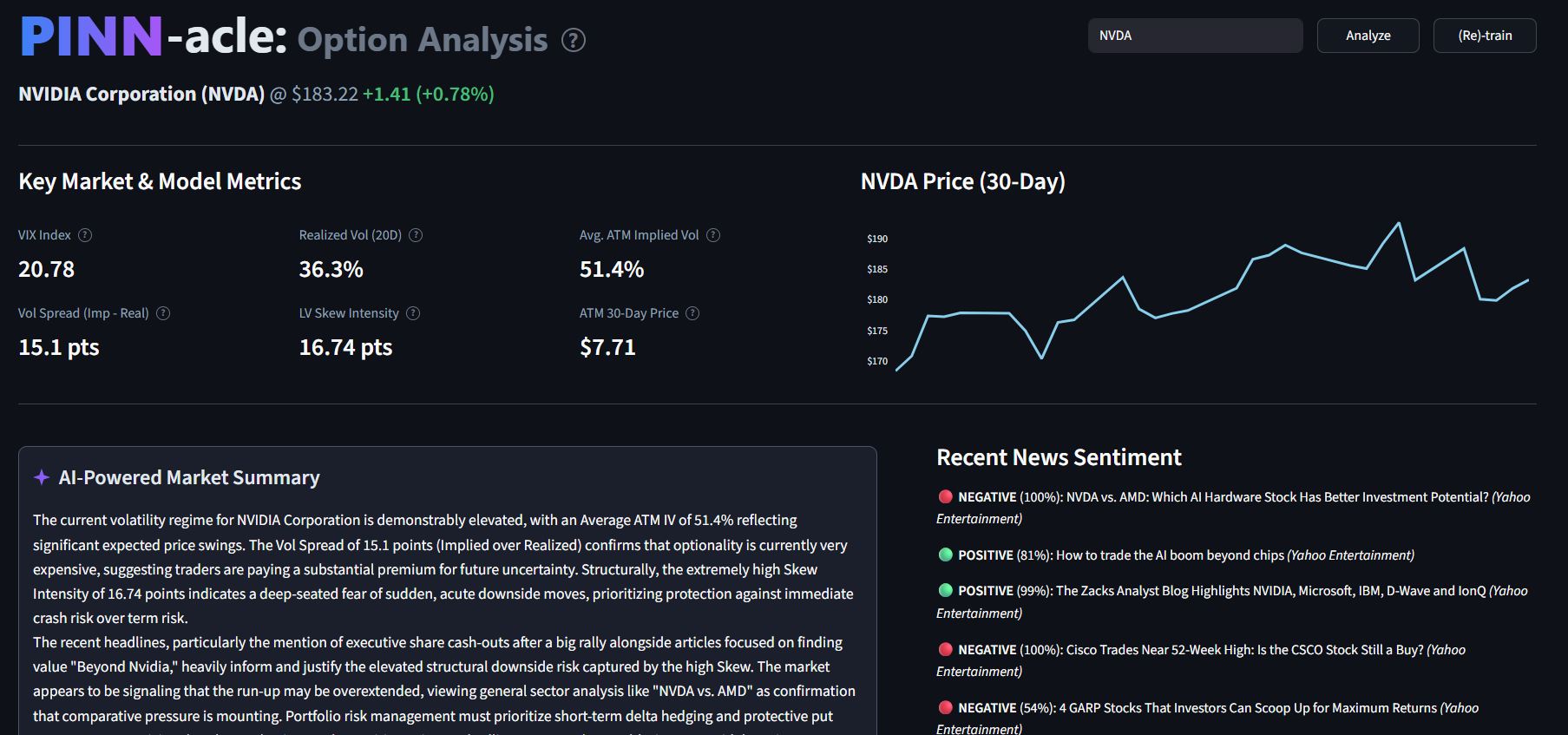This screenshot has height=735, width=1568.
Task: Click NVIDIA Corporation (NVDA) company name
Action: [x=141, y=94]
